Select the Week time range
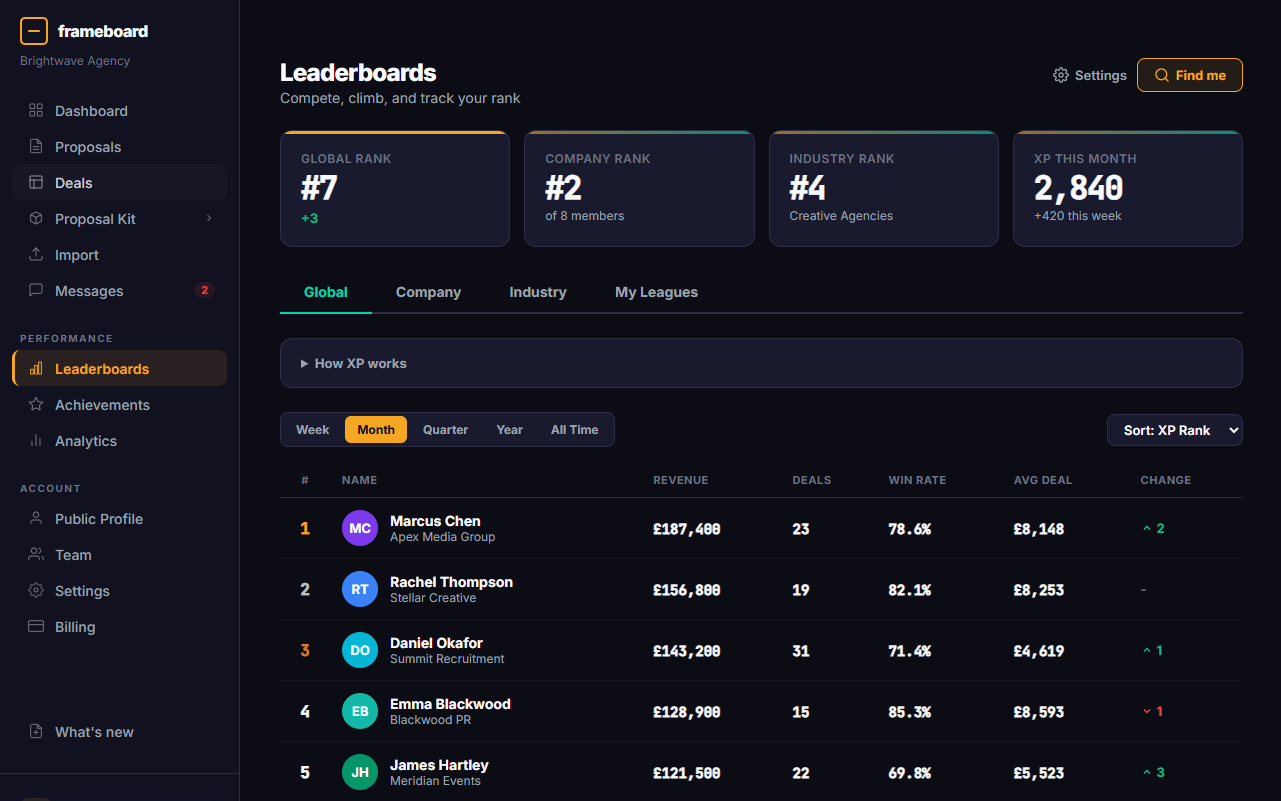 [313, 430]
